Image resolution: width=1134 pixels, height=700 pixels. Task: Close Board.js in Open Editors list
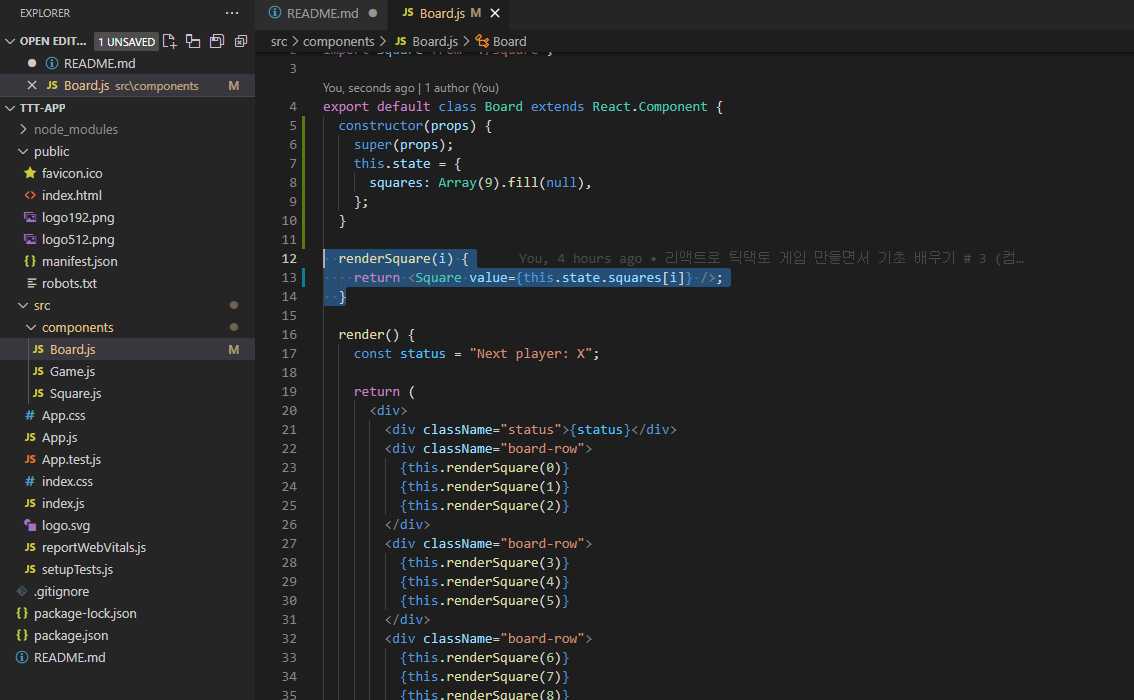pyautogui.click(x=32, y=85)
